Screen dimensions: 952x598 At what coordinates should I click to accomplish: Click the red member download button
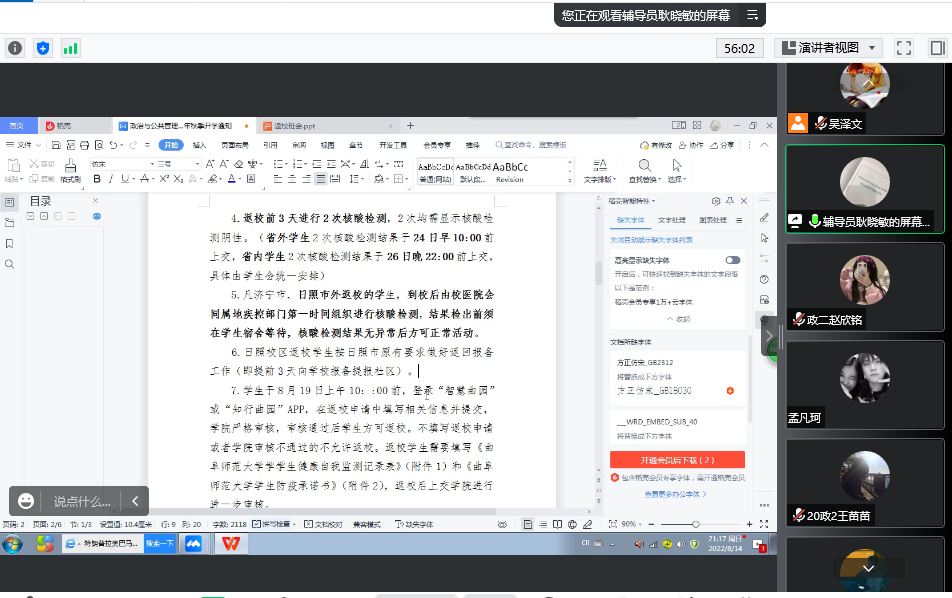(677, 460)
